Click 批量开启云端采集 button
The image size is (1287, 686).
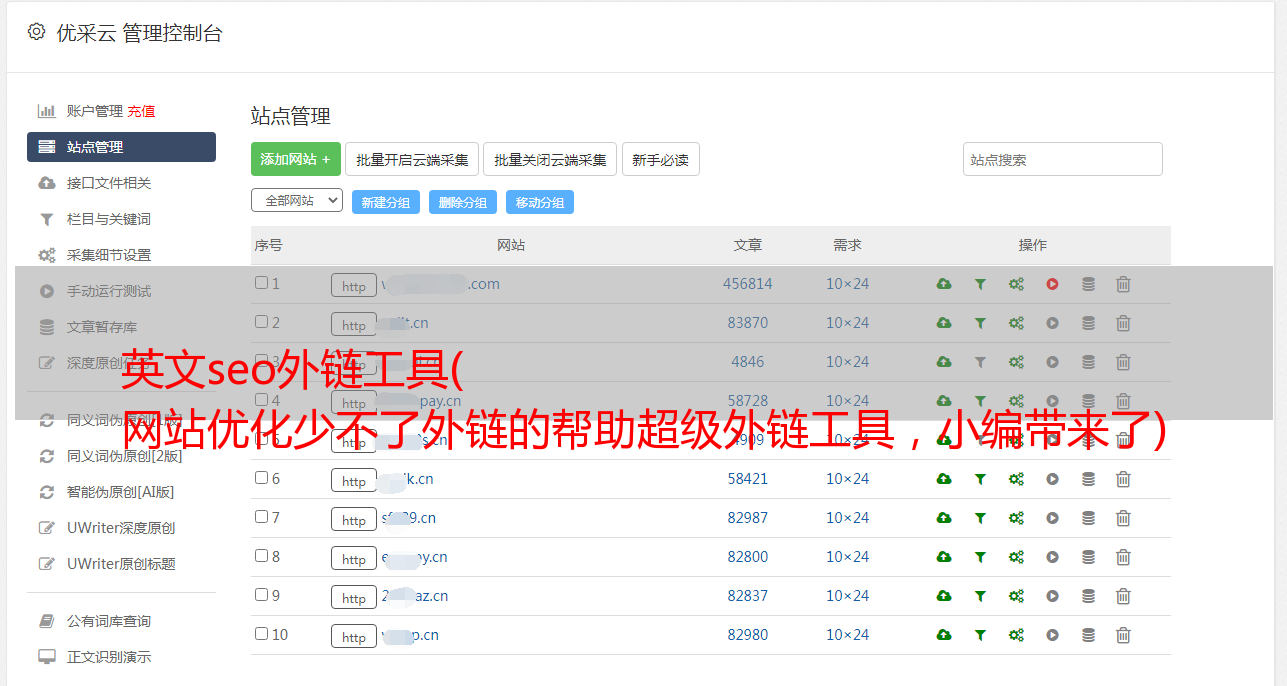coord(412,159)
